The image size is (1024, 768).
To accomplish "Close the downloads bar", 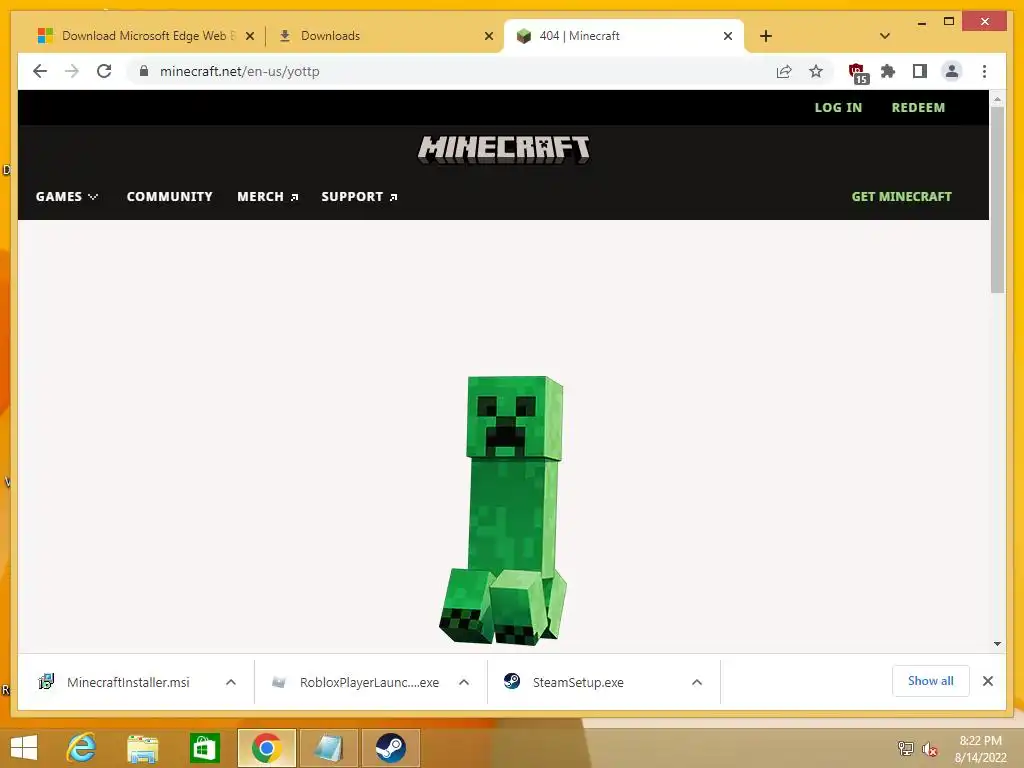I will click(987, 681).
